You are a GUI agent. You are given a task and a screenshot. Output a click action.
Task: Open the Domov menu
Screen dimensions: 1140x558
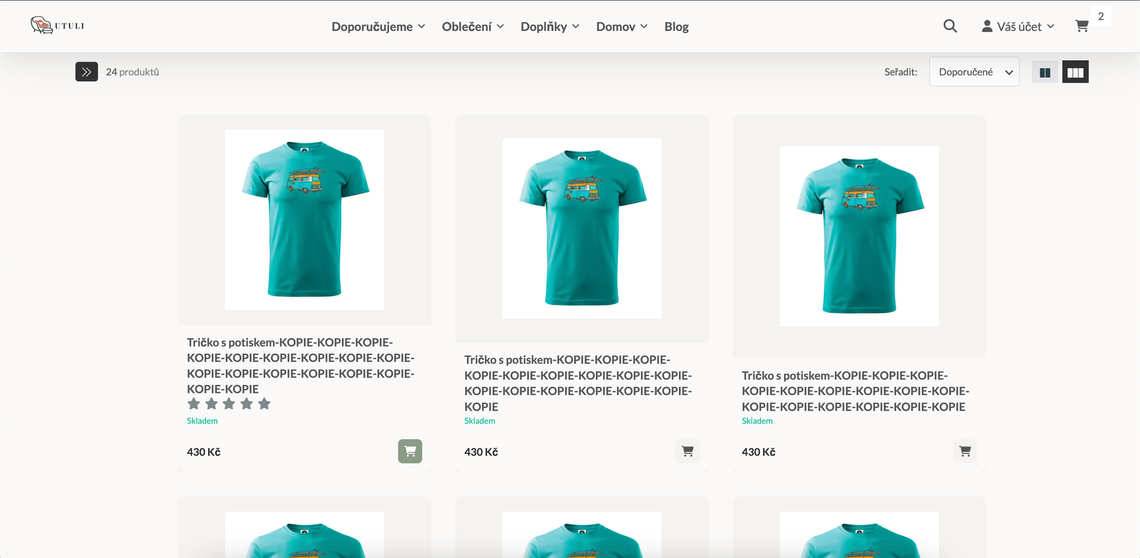pyautogui.click(x=621, y=27)
